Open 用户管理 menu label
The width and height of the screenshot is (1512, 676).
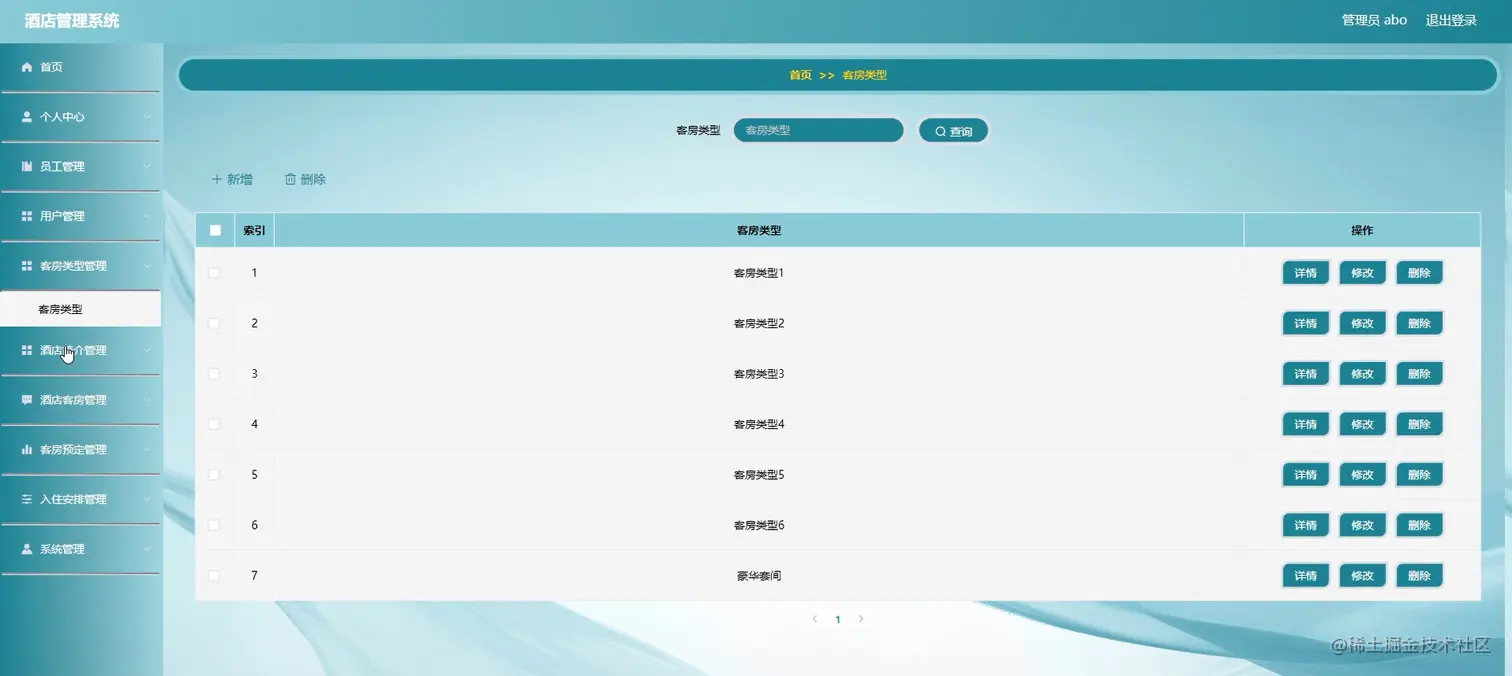[x=62, y=216]
